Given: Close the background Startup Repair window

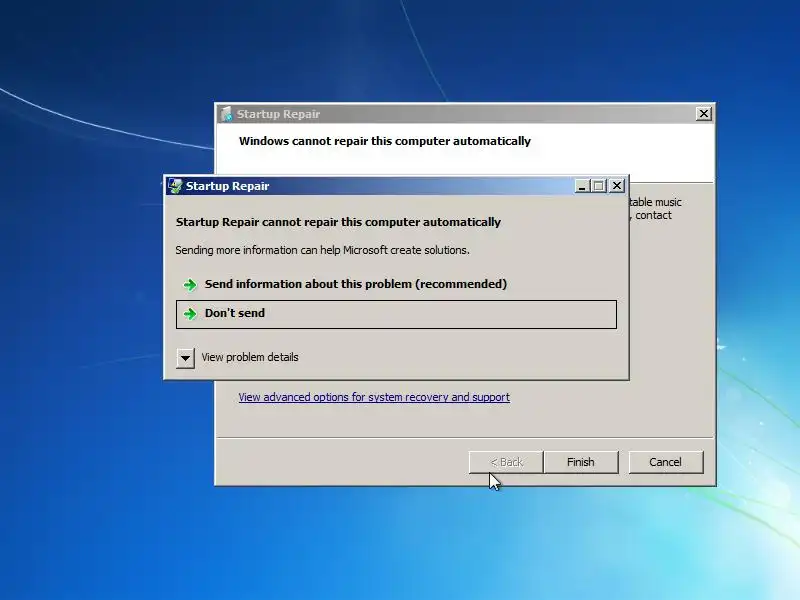Looking at the screenshot, I should [x=704, y=114].
